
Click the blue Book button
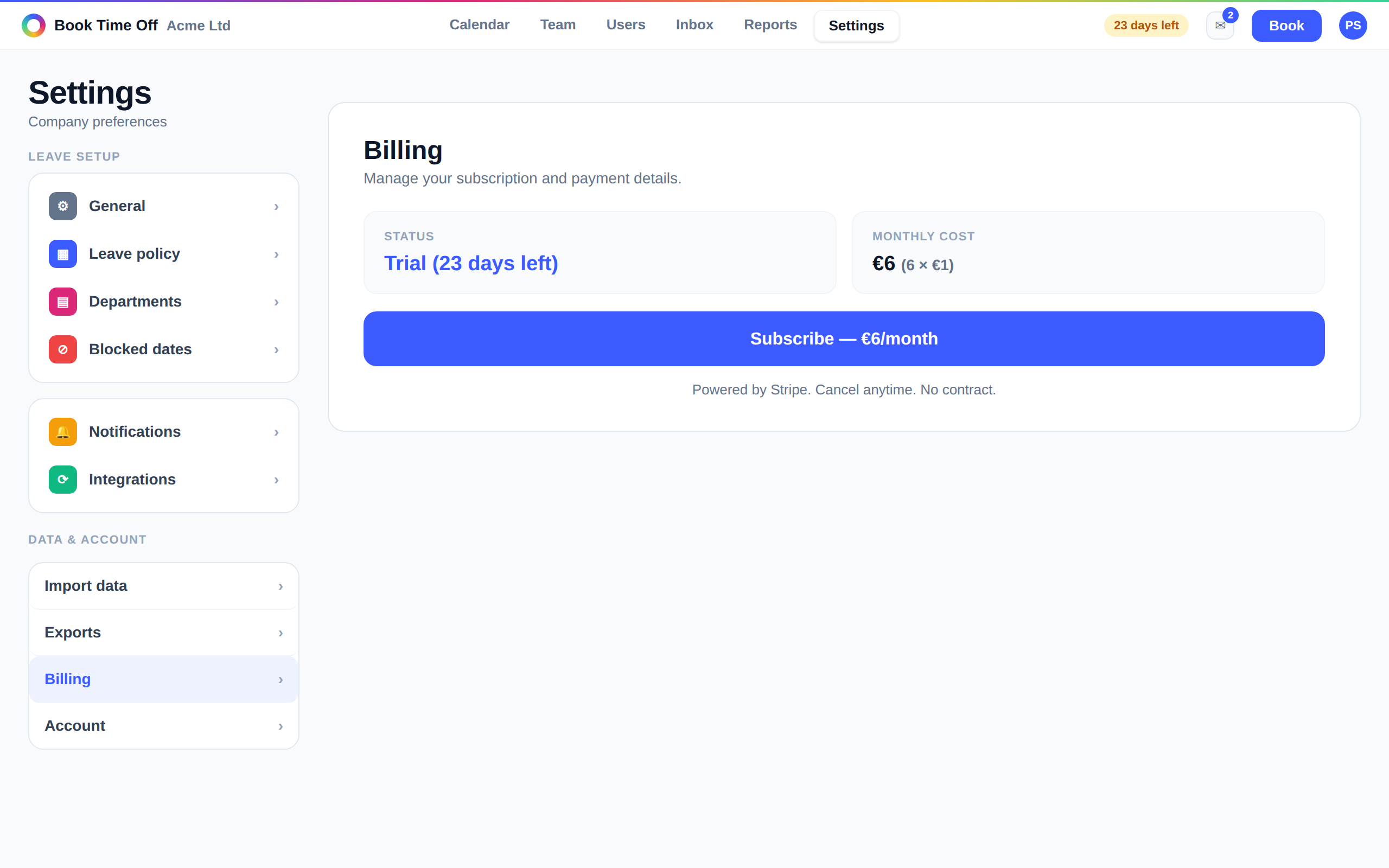point(1286,25)
